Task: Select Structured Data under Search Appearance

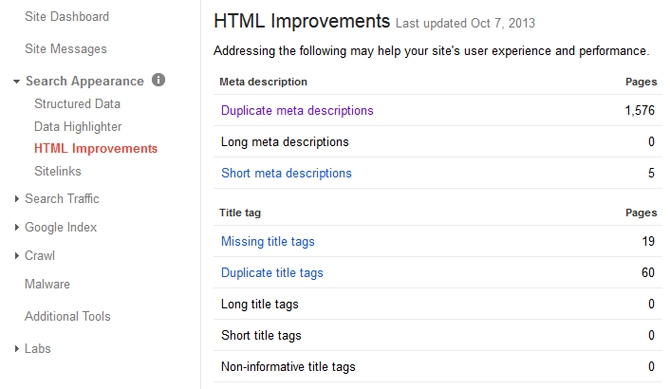Action: [77, 104]
